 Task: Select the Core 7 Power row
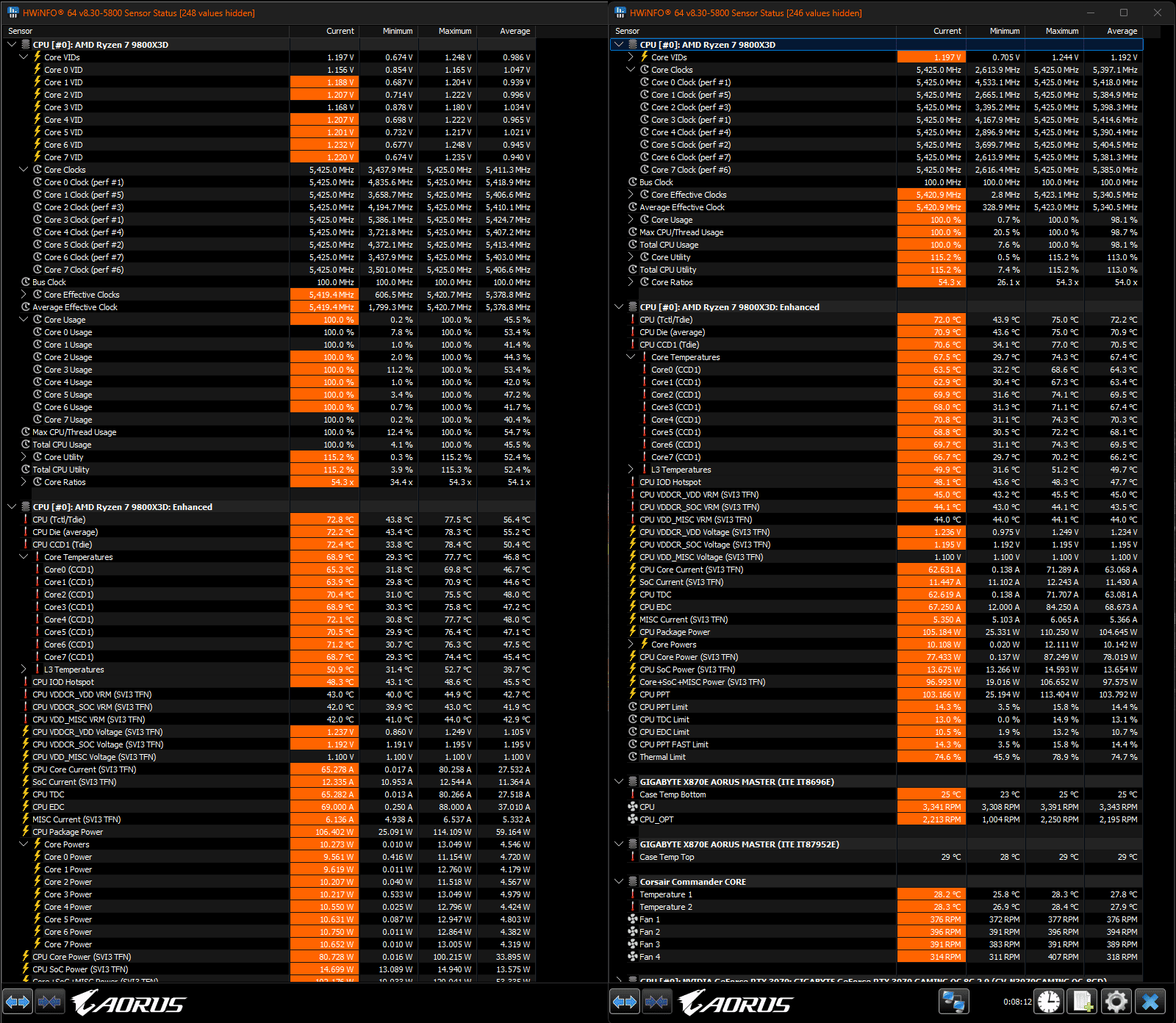[x=270, y=944]
